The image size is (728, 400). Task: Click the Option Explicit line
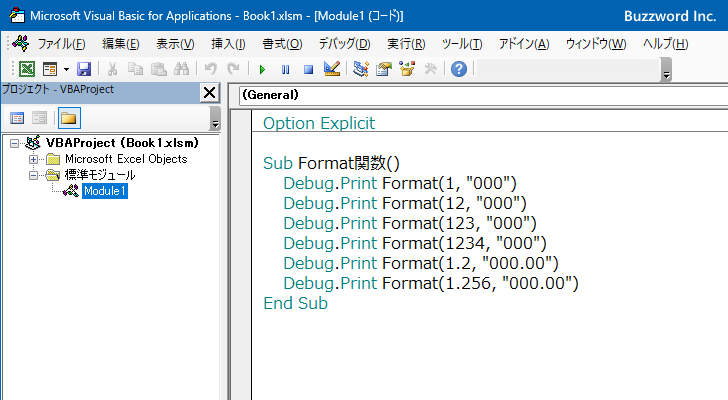point(319,123)
